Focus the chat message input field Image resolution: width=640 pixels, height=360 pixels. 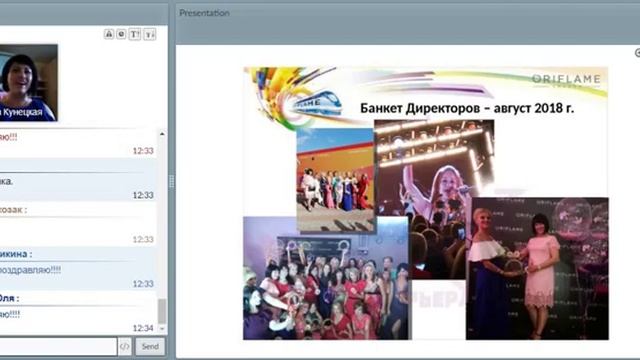pyautogui.click(x=58, y=347)
